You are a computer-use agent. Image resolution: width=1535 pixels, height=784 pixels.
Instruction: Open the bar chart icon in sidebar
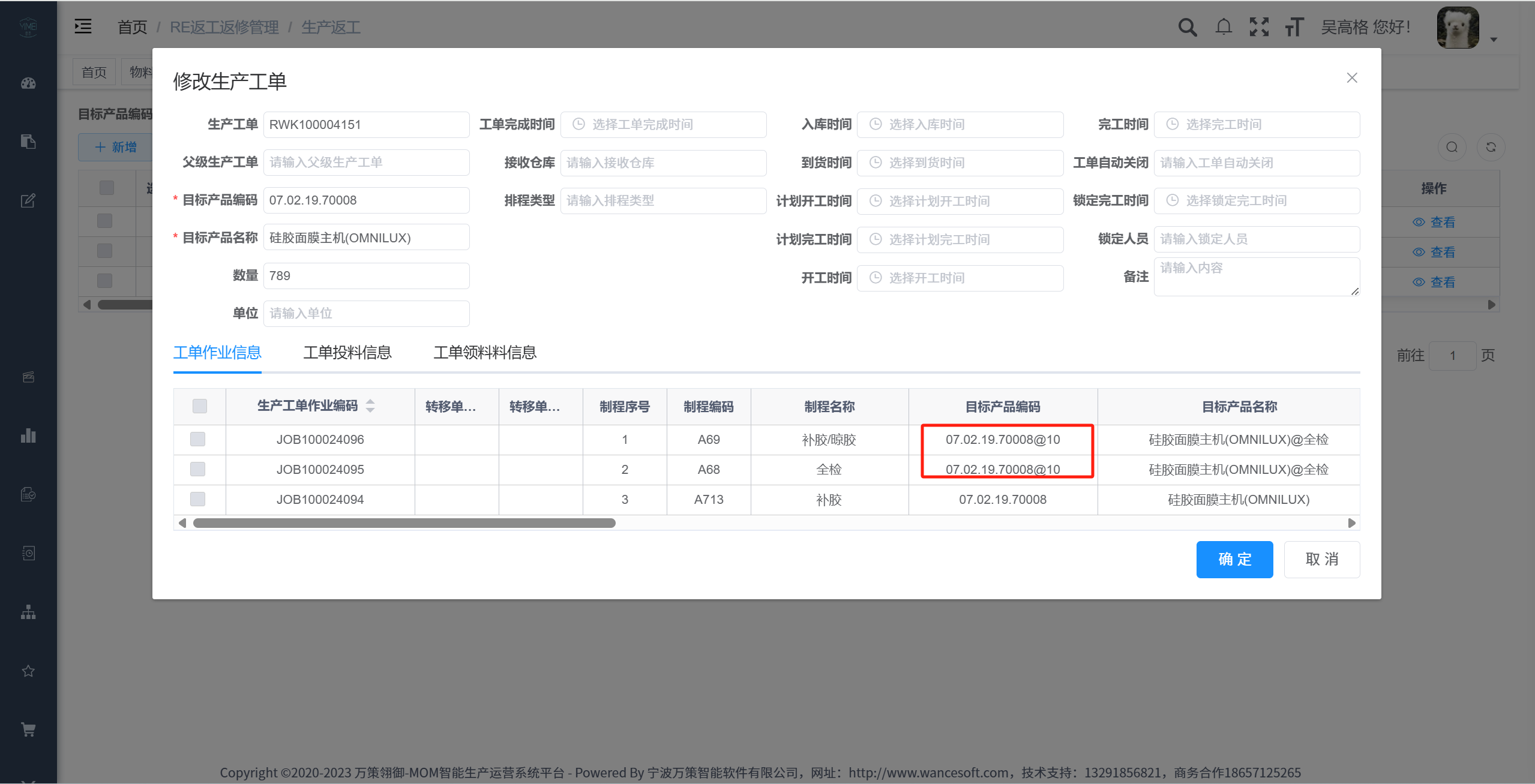tap(28, 435)
